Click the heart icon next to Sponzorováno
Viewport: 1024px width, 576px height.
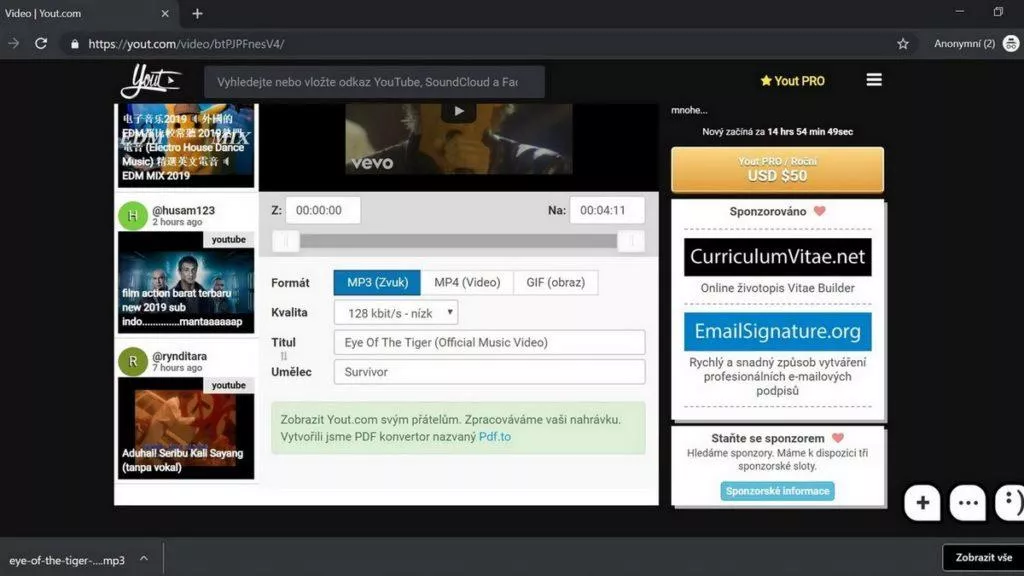(x=820, y=211)
